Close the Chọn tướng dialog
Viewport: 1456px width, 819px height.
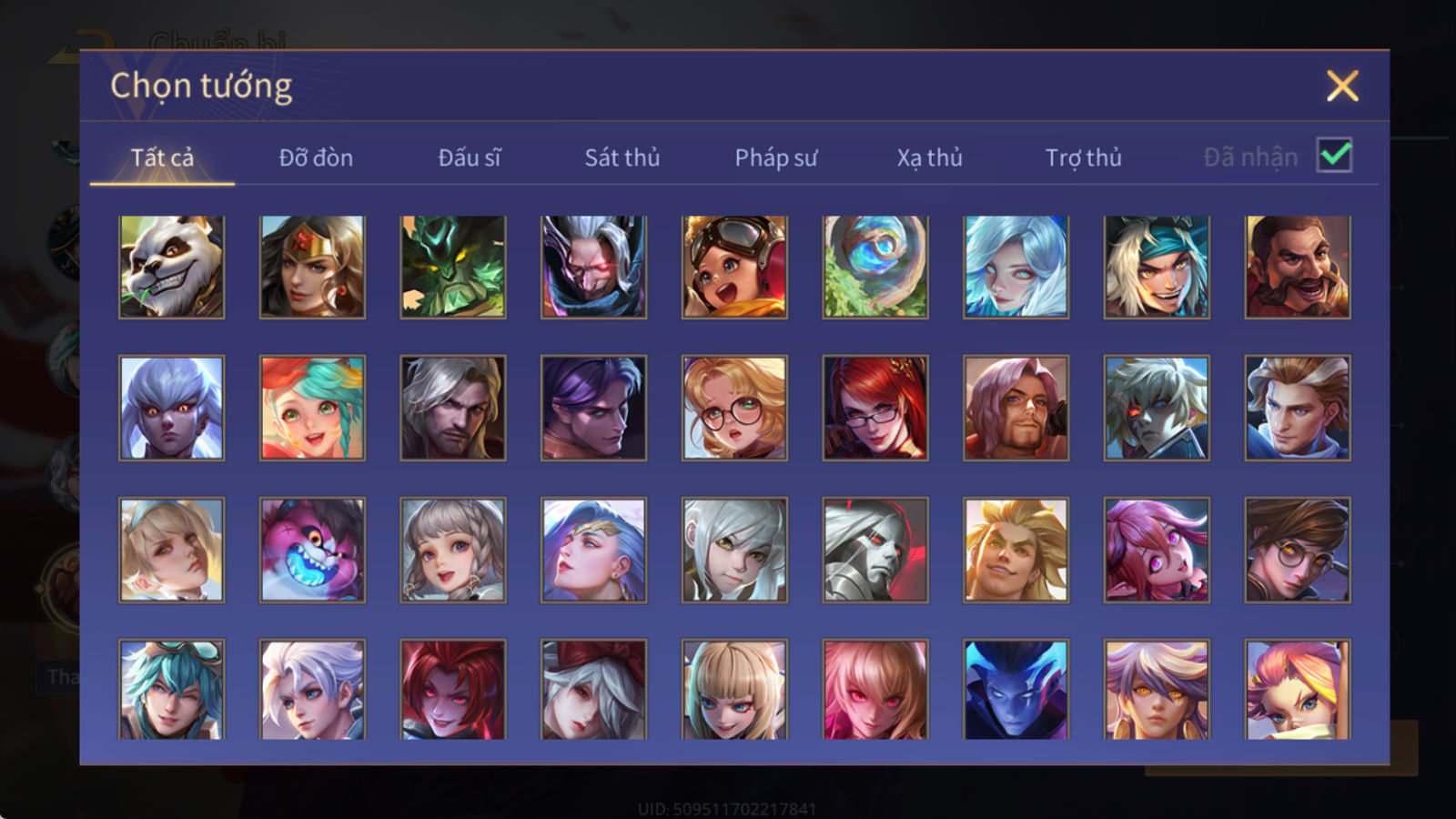1342,86
